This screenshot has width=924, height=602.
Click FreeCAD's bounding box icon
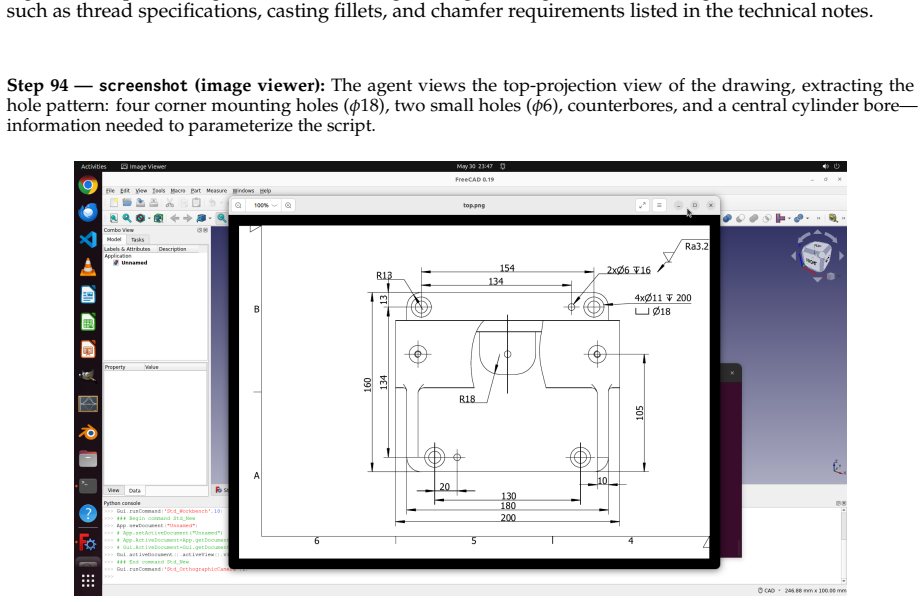159,219
